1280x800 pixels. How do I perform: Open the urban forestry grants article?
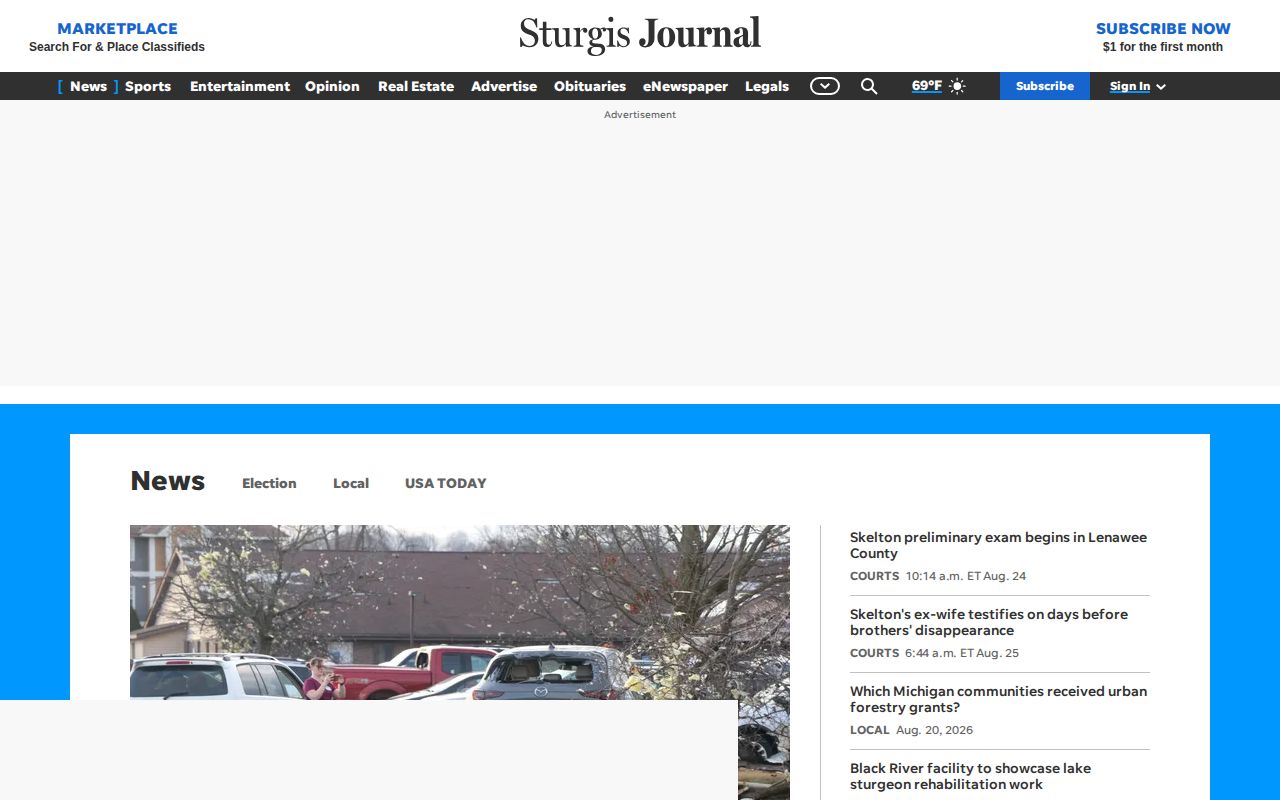click(x=998, y=699)
